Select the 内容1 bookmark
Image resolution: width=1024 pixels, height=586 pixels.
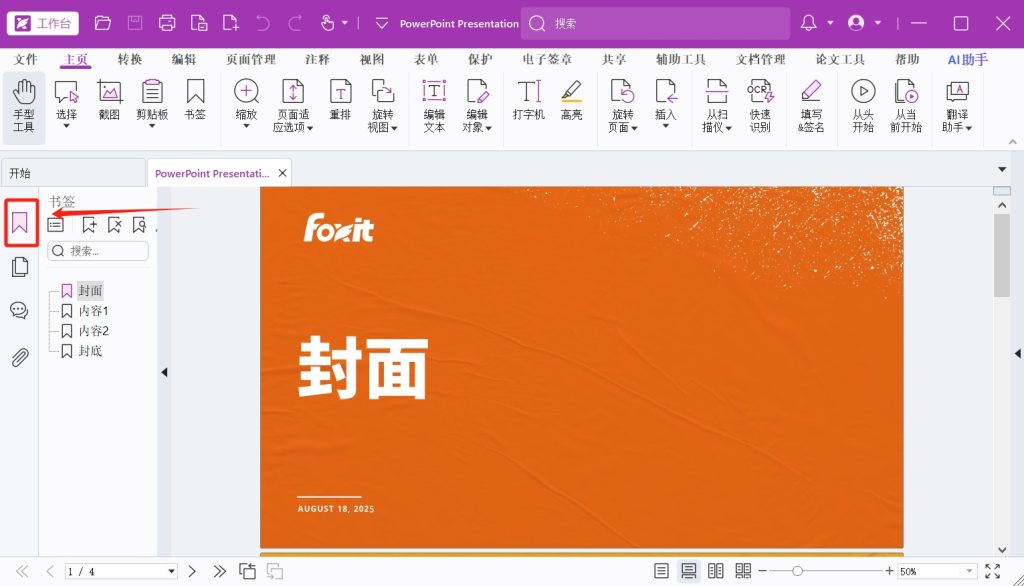[x=93, y=311]
